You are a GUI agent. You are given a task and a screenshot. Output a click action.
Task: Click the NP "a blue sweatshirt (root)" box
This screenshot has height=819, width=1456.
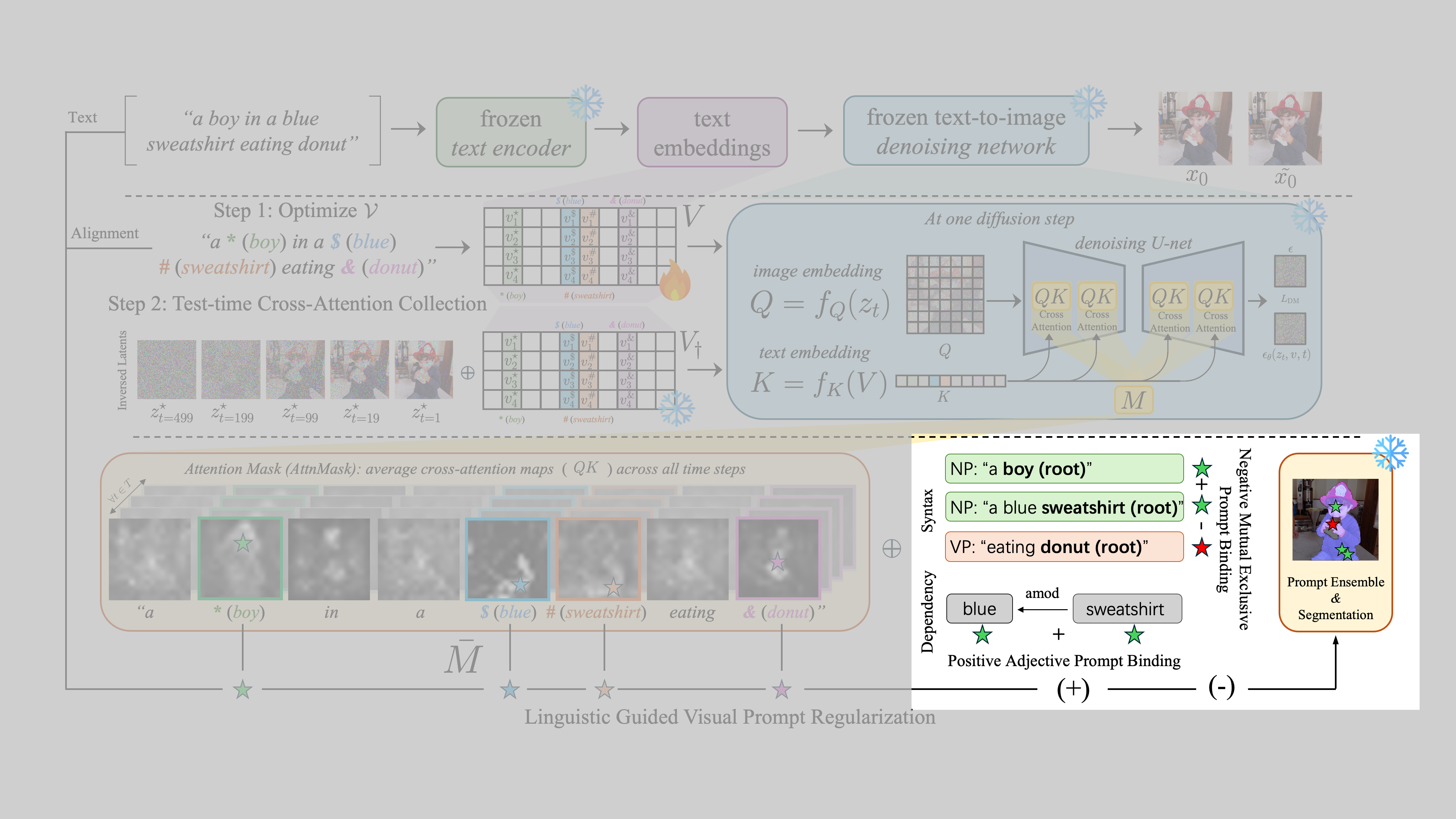1064,507
